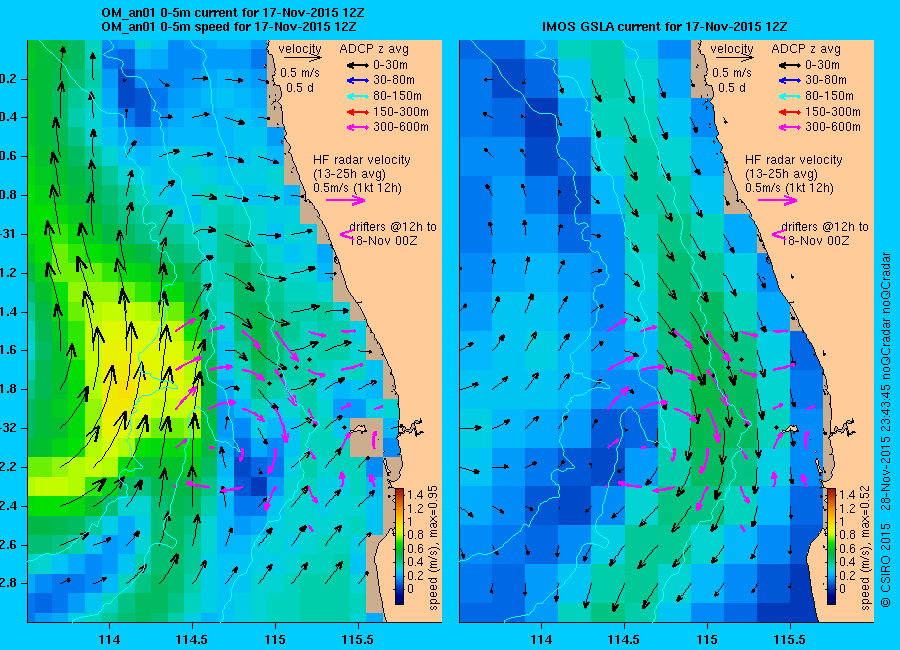Screen dimensions: 900x650
Task: Click the red 150-300m arrow in right legend
Action: tap(789, 112)
